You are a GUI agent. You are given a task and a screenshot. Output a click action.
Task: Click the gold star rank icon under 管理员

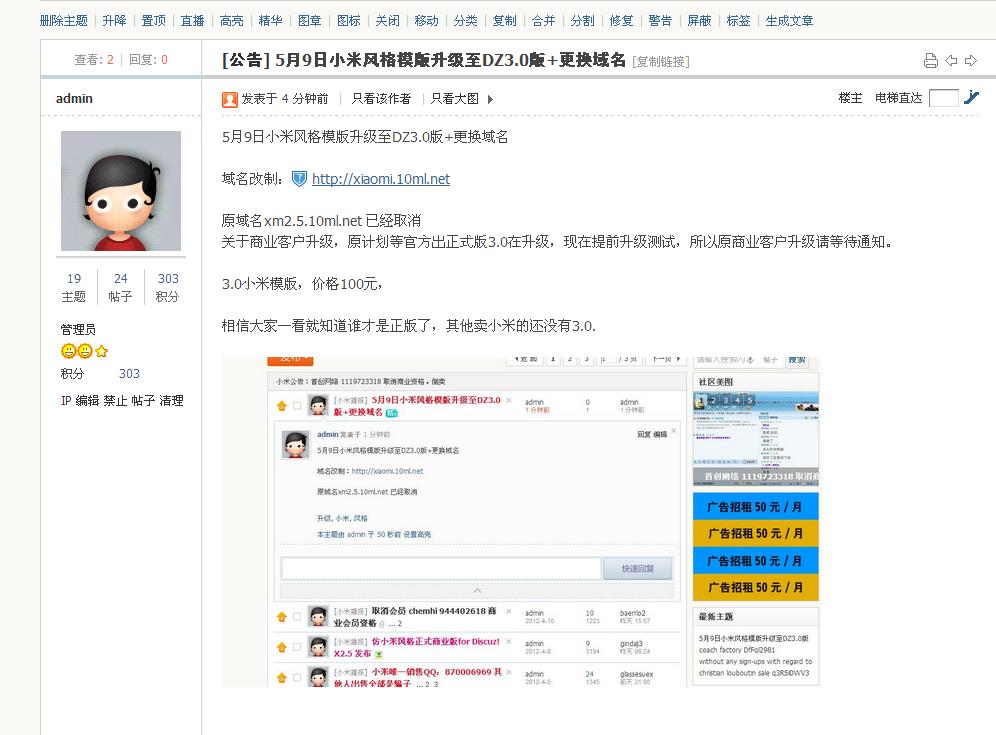[x=102, y=351]
